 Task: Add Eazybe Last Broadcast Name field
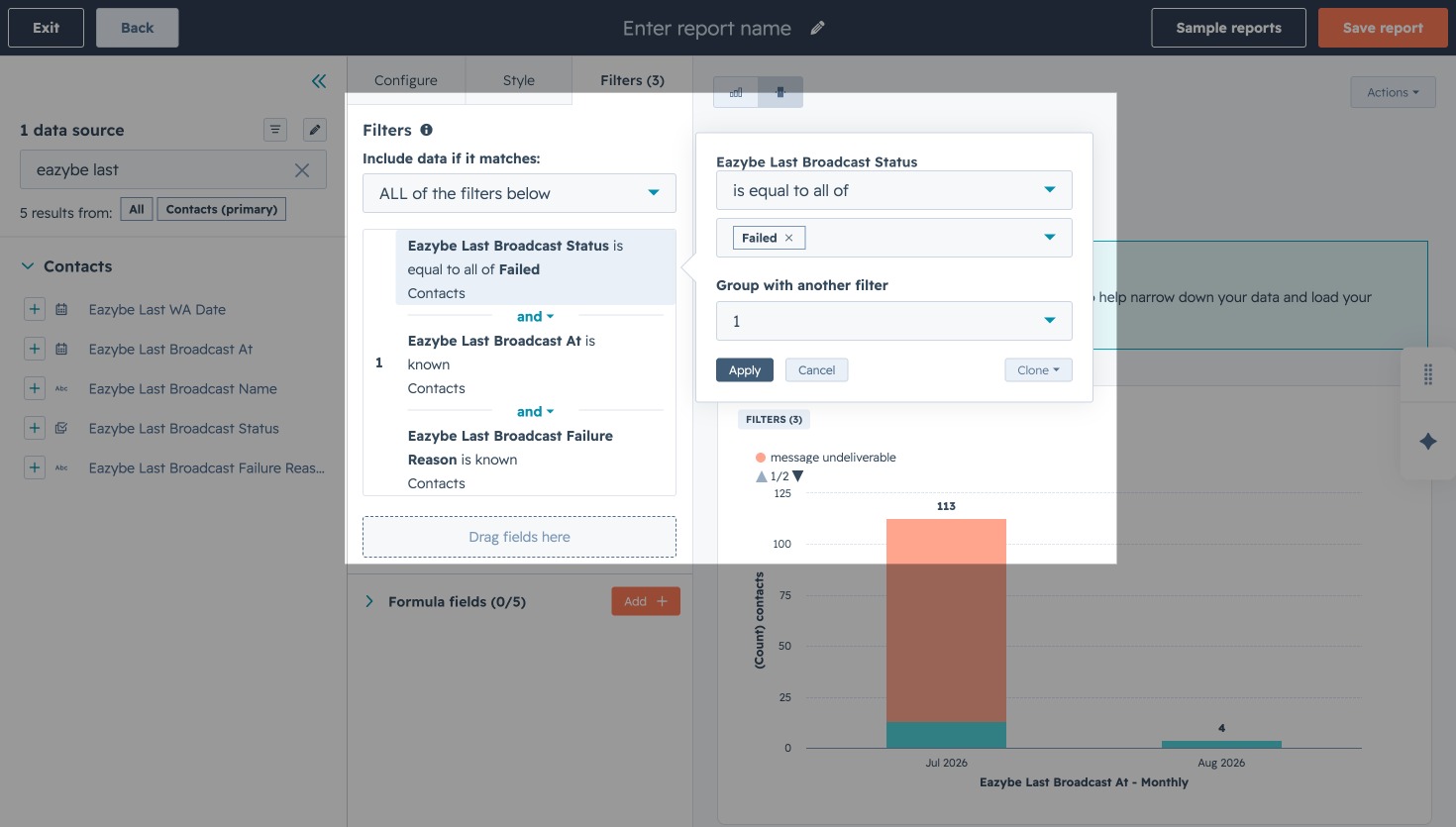[35, 388]
